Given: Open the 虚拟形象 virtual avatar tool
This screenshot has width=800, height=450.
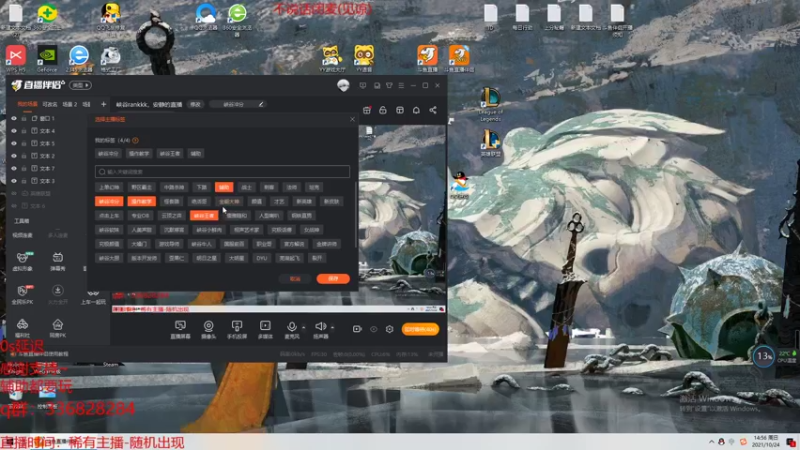Looking at the screenshot, I should (x=22, y=261).
